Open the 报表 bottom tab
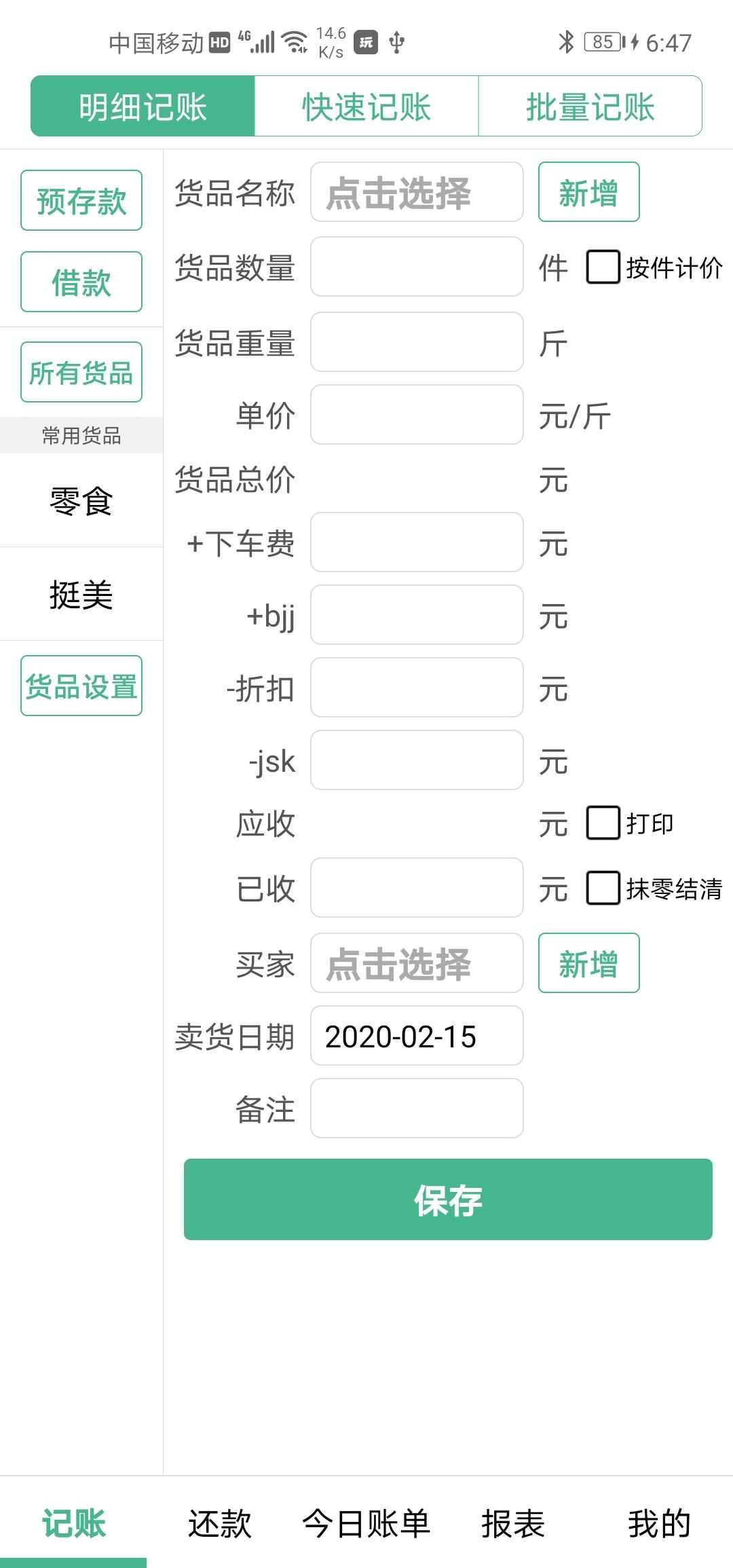Viewport: 733px width, 1568px height. pos(513,1523)
